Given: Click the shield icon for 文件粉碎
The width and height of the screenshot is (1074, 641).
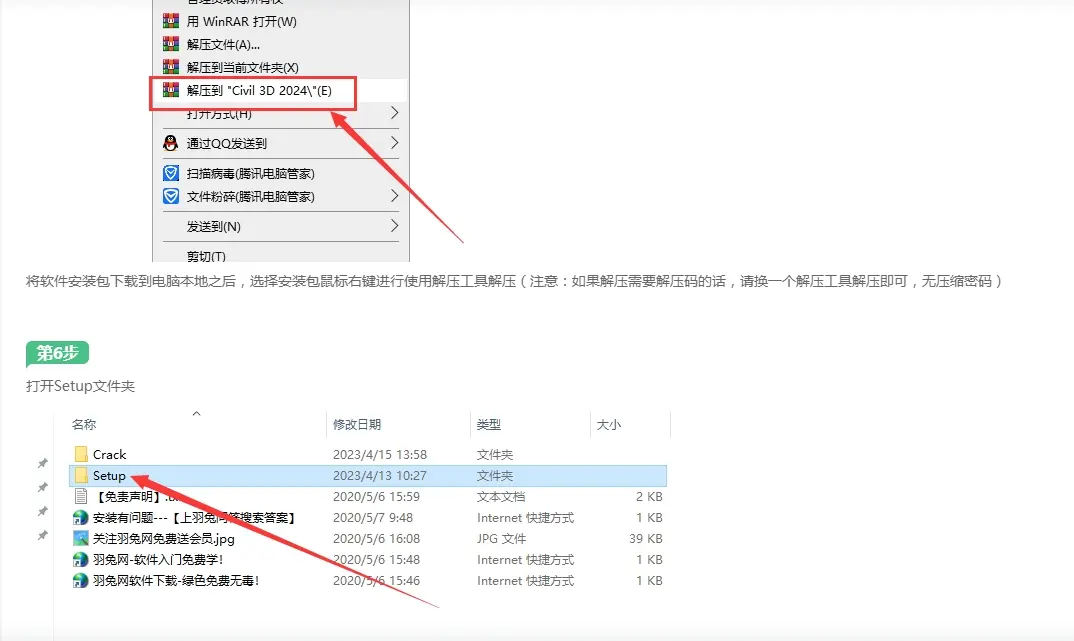Looking at the screenshot, I should tap(171, 197).
